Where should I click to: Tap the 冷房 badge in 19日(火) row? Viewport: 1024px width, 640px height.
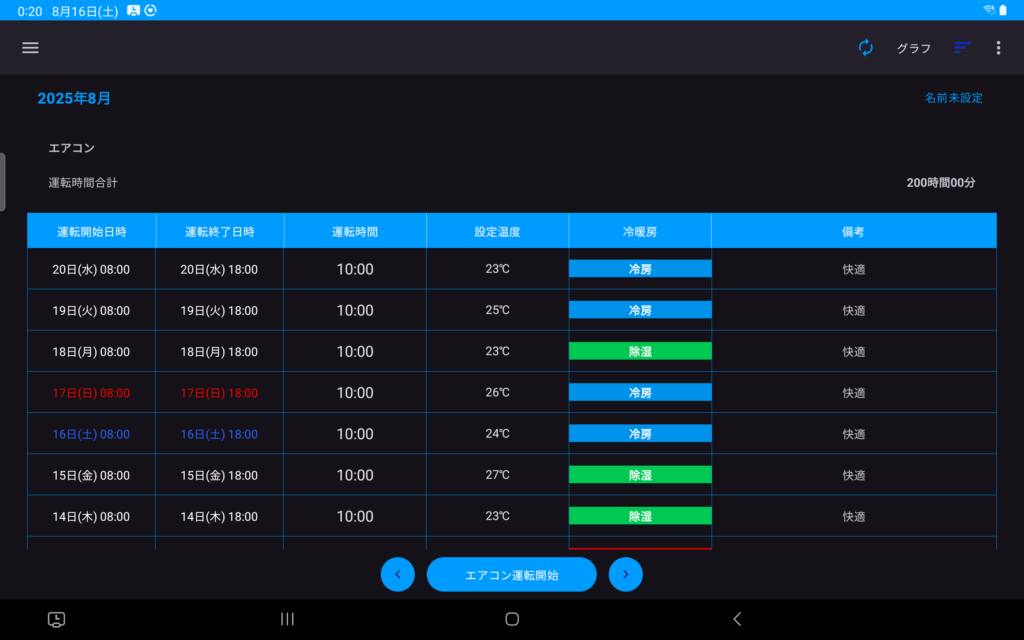tap(640, 310)
